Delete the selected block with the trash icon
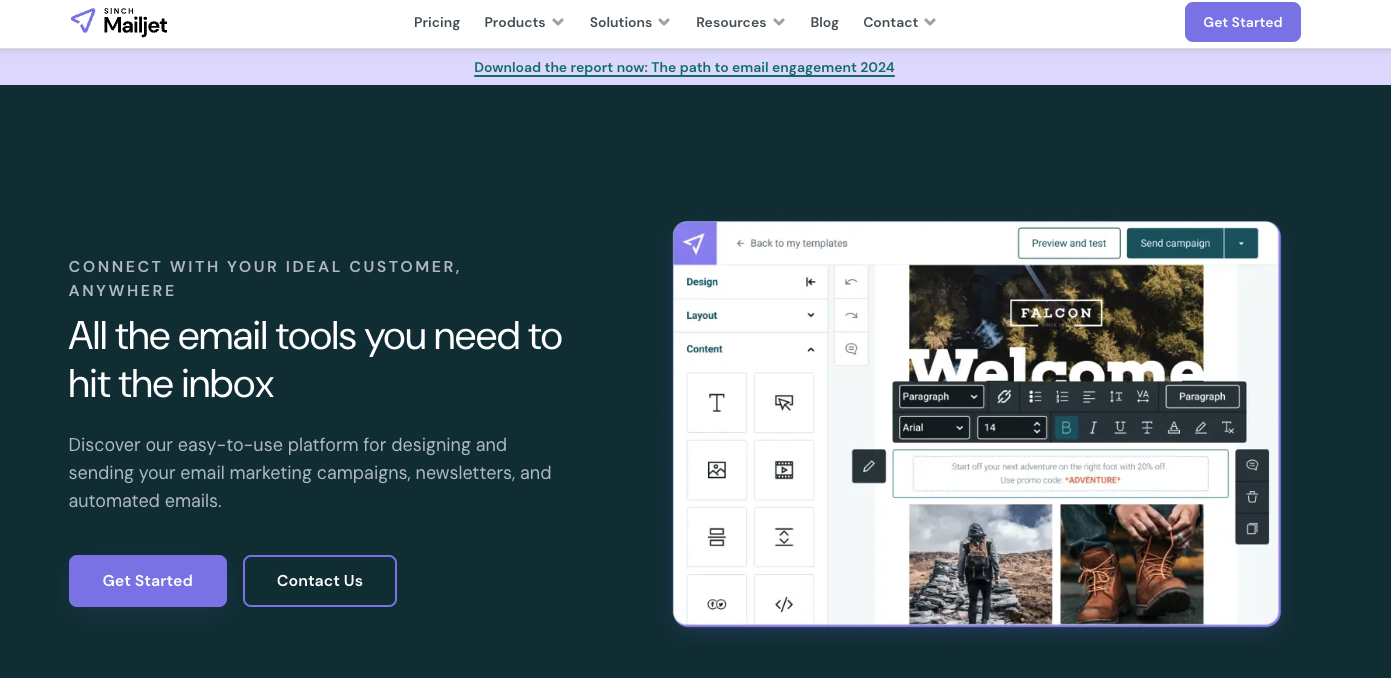The height and width of the screenshot is (678, 1391). click(1252, 497)
